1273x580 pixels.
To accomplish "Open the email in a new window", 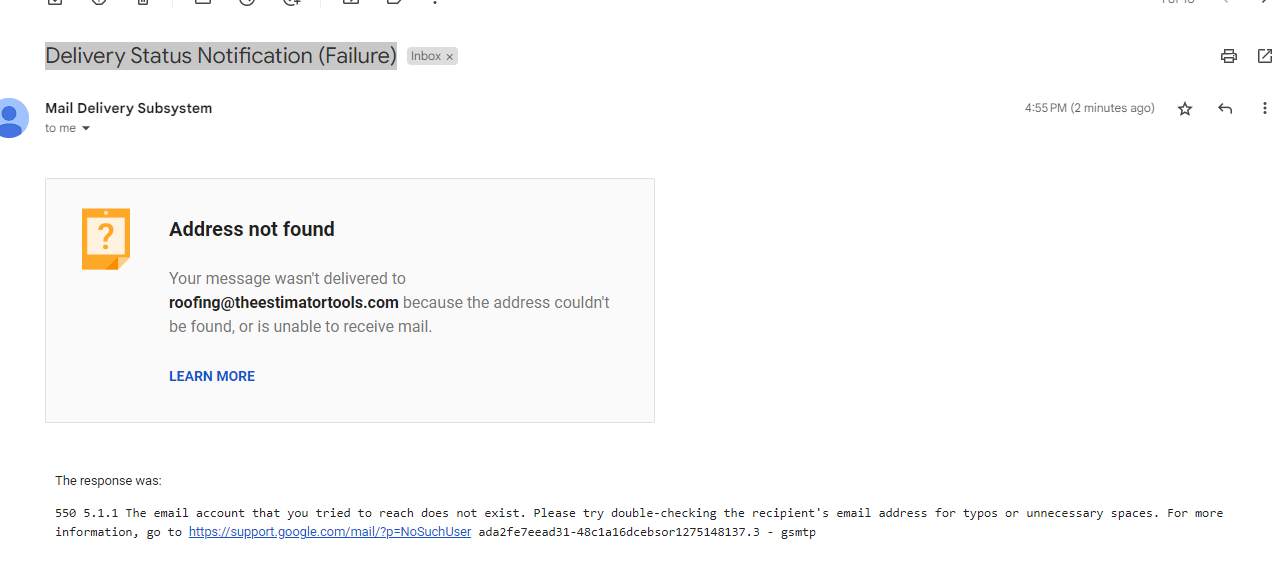I will (1264, 56).
